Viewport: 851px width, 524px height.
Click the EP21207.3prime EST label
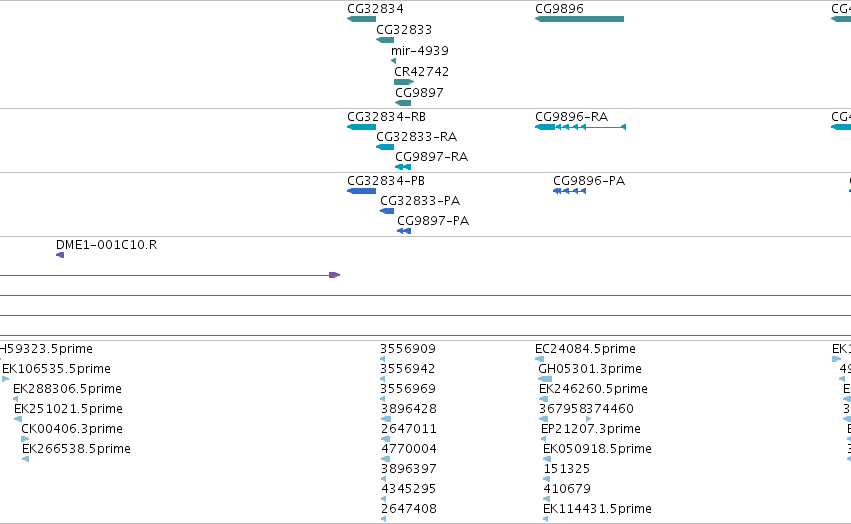590,429
